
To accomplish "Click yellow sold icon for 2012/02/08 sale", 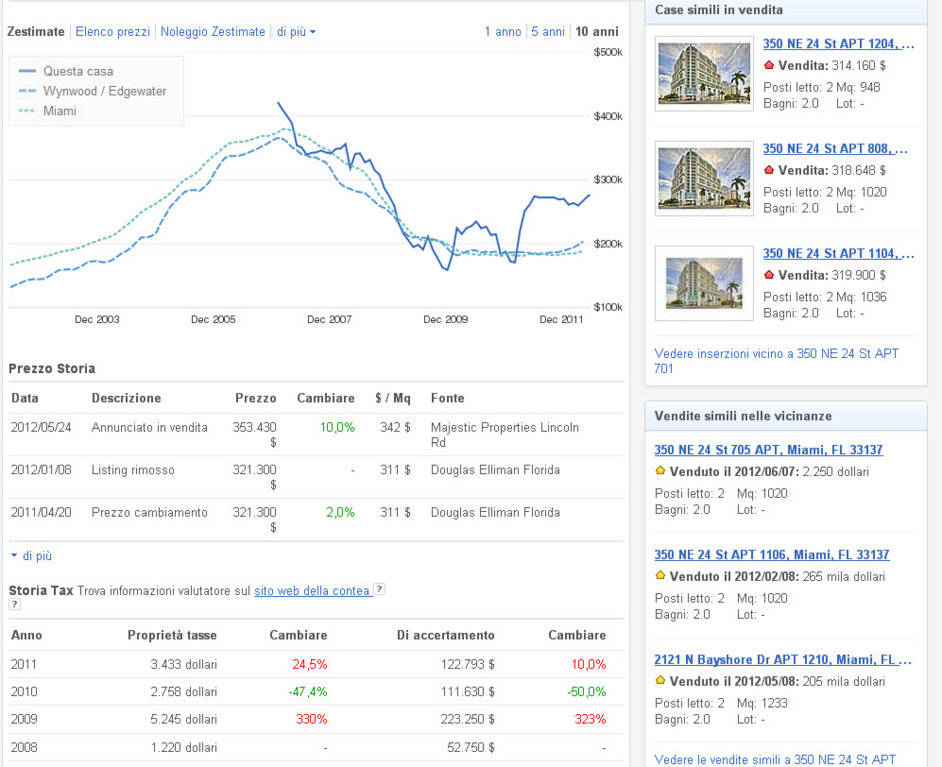I will (x=660, y=575).
